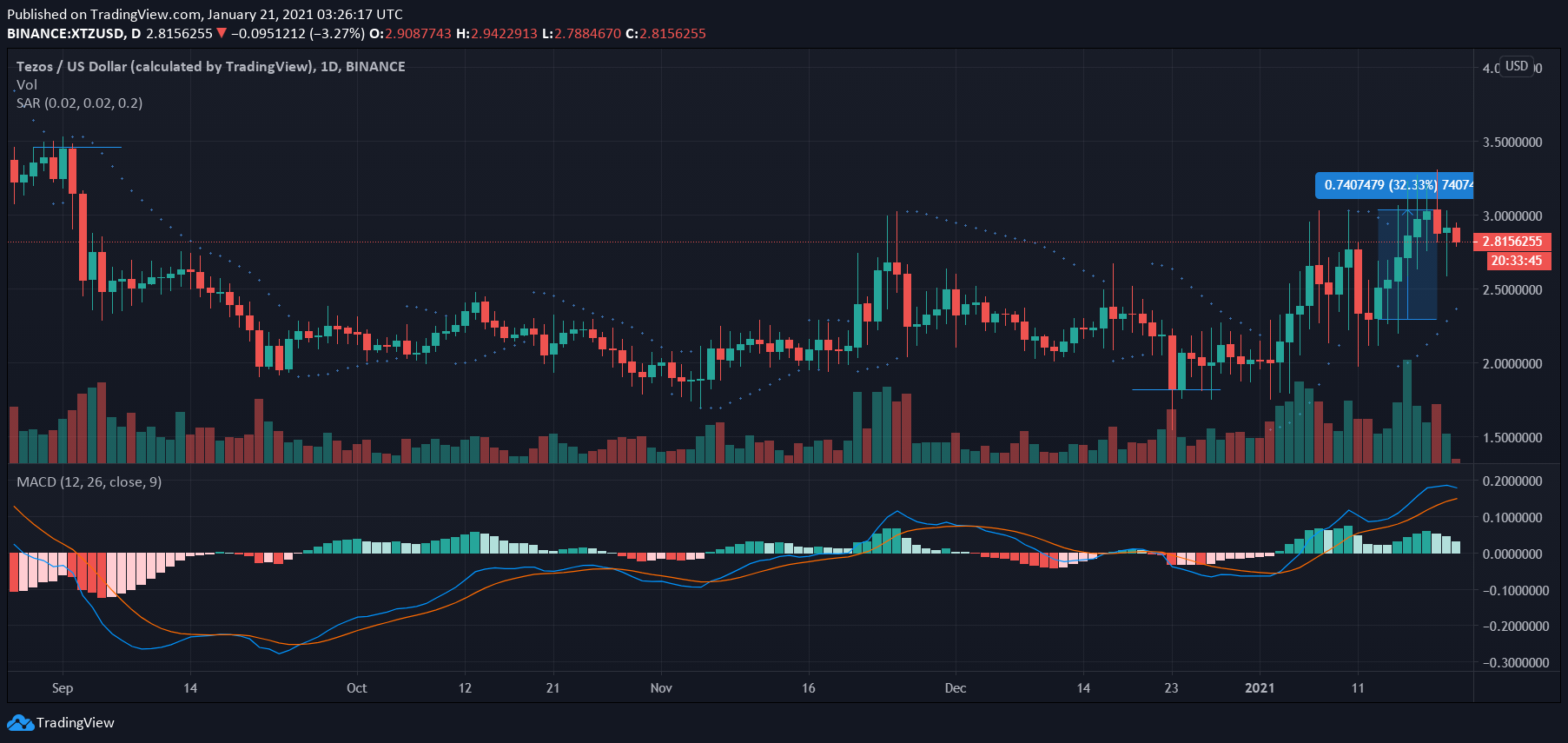Click the 11 date label after 2021
The image size is (1568, 743).
tap(1358, 687)
